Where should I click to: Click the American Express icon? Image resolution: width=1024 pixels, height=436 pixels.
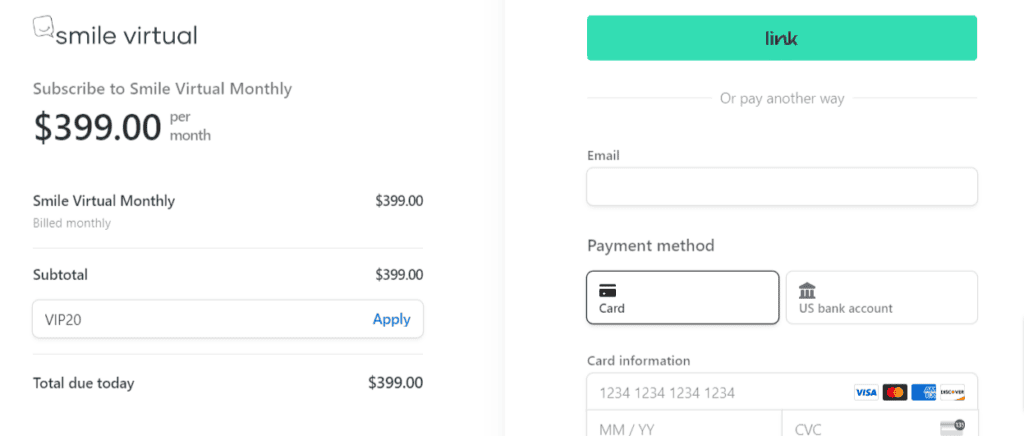pyautogui.click(x=923, y=392)
